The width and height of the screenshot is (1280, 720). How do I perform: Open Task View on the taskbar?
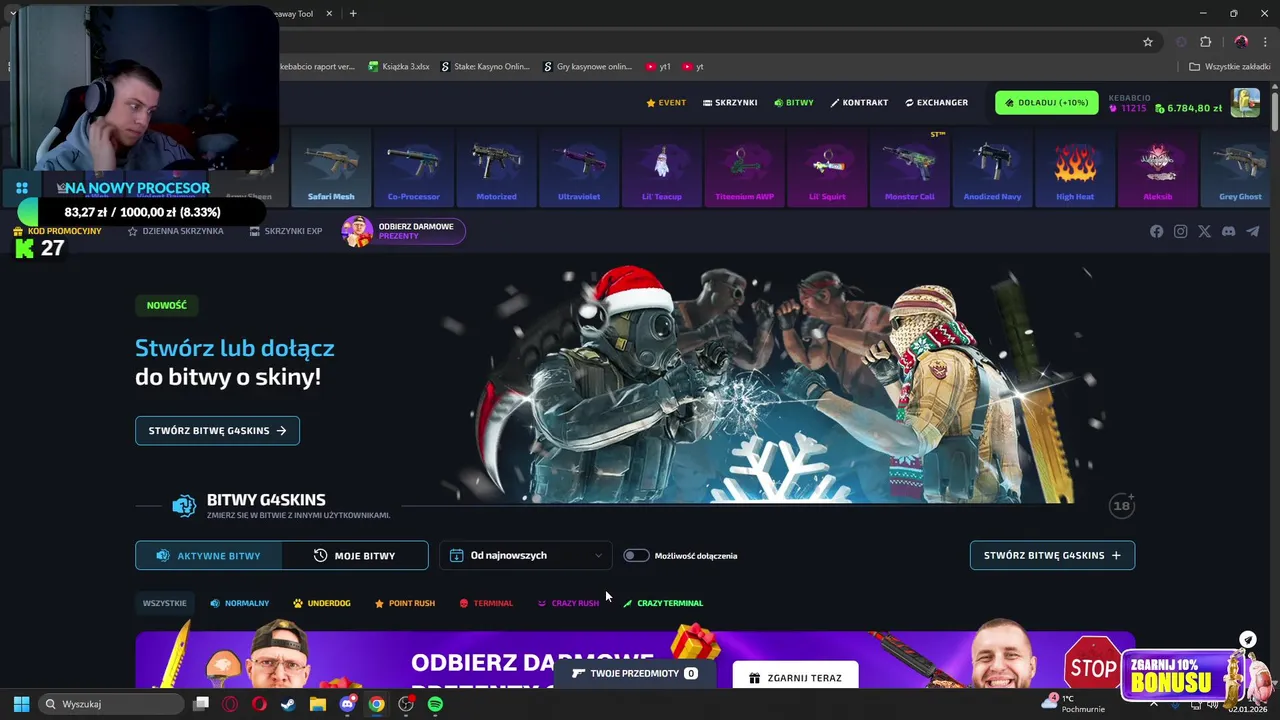(200, 704)
